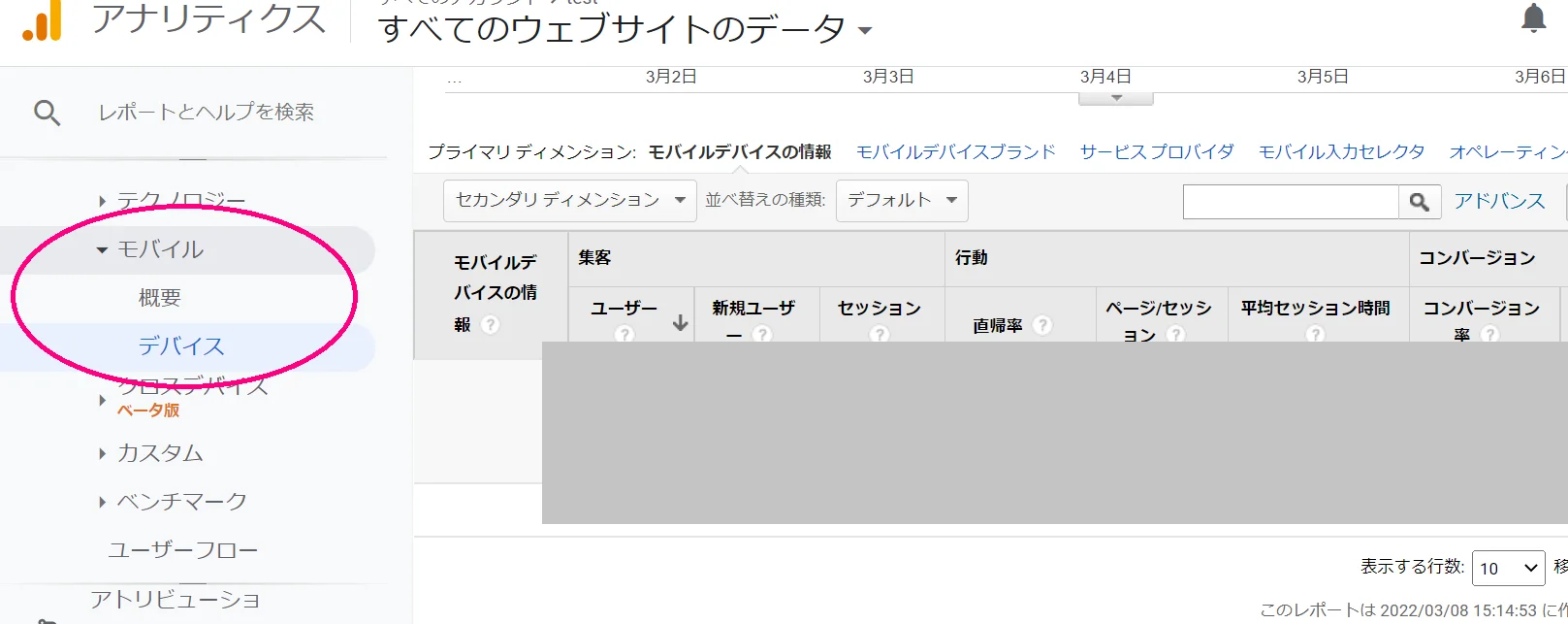Expand the クロスデバイス sidebar section
Screen dimensions: 1568x624
(x=102, y=399)
